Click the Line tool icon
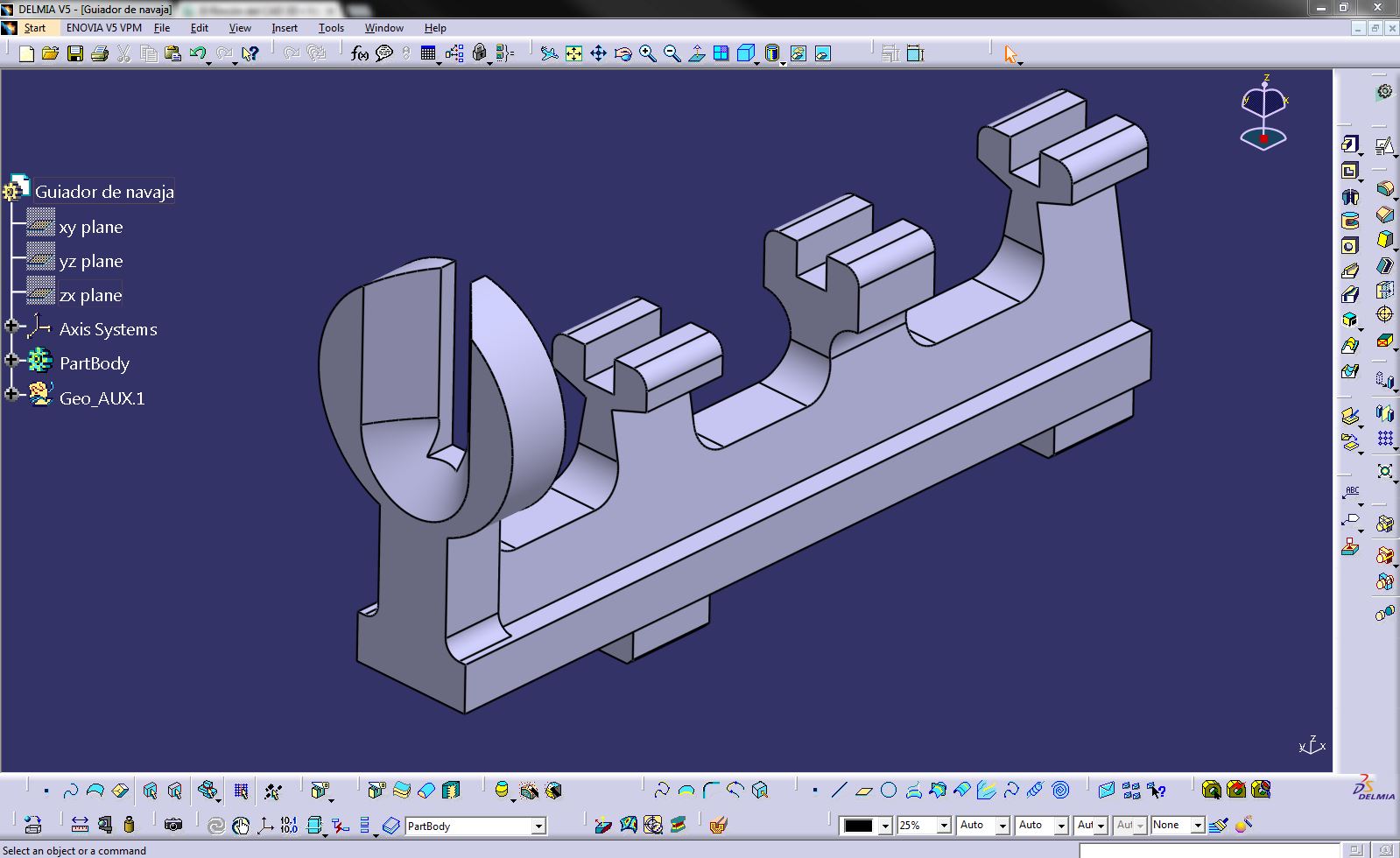The image size is (1400, 858). 839,791
